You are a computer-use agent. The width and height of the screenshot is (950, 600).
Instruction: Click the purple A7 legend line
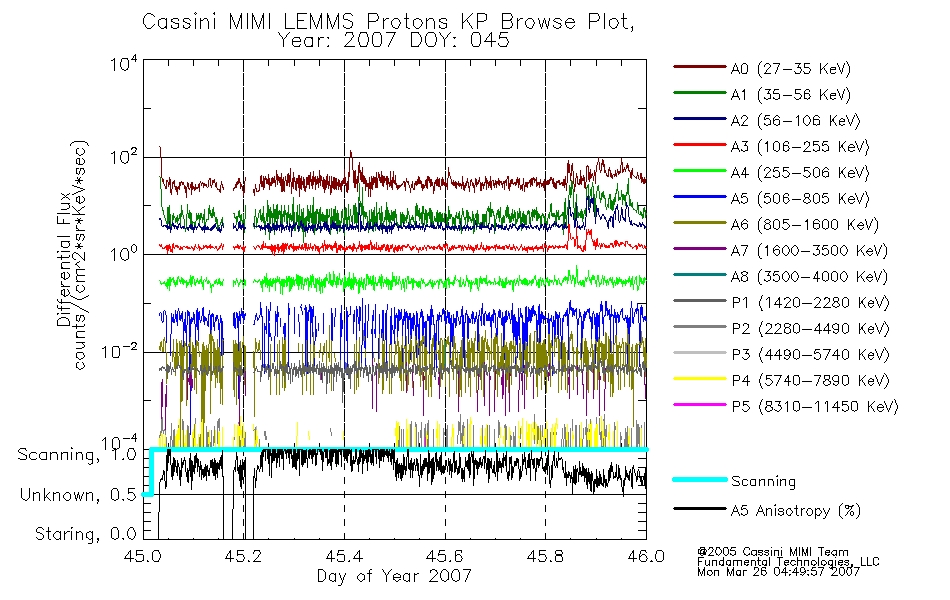pos(699,248)
